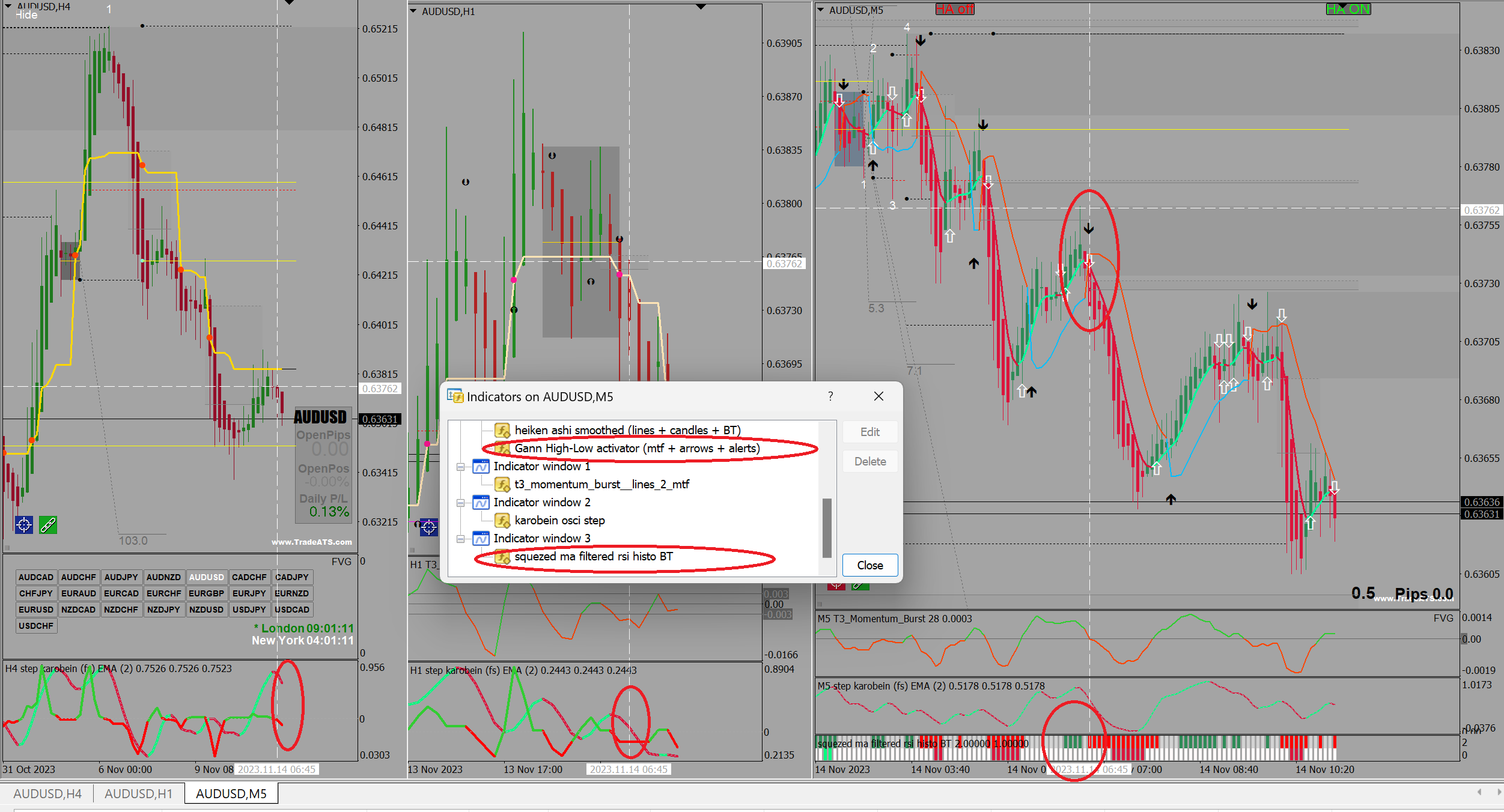Image resolution: width=1504 pixels, height=812 pixels.
Task: Click the t3_momentum_burst indicator icon
Action: pos(502,484)
